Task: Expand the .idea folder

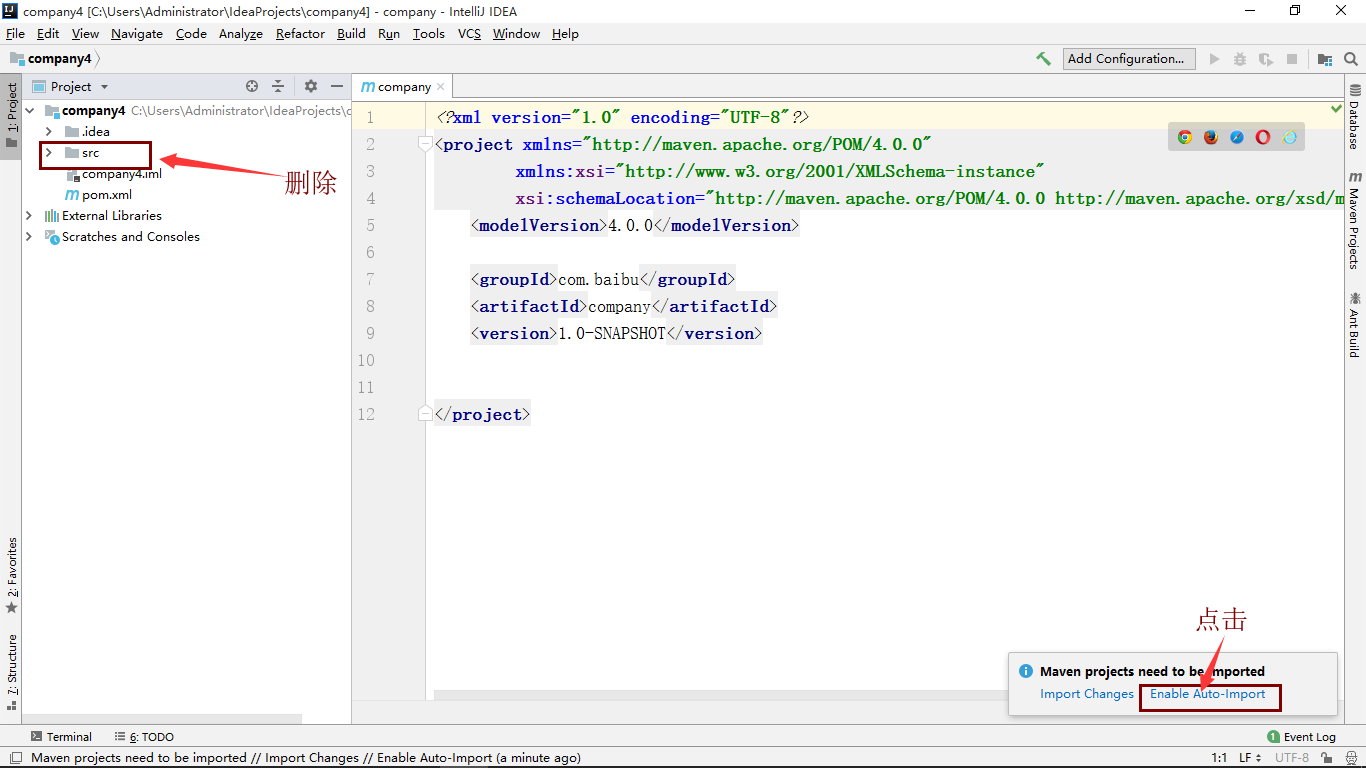Action: pyautogui.click(x=48, y=132)
